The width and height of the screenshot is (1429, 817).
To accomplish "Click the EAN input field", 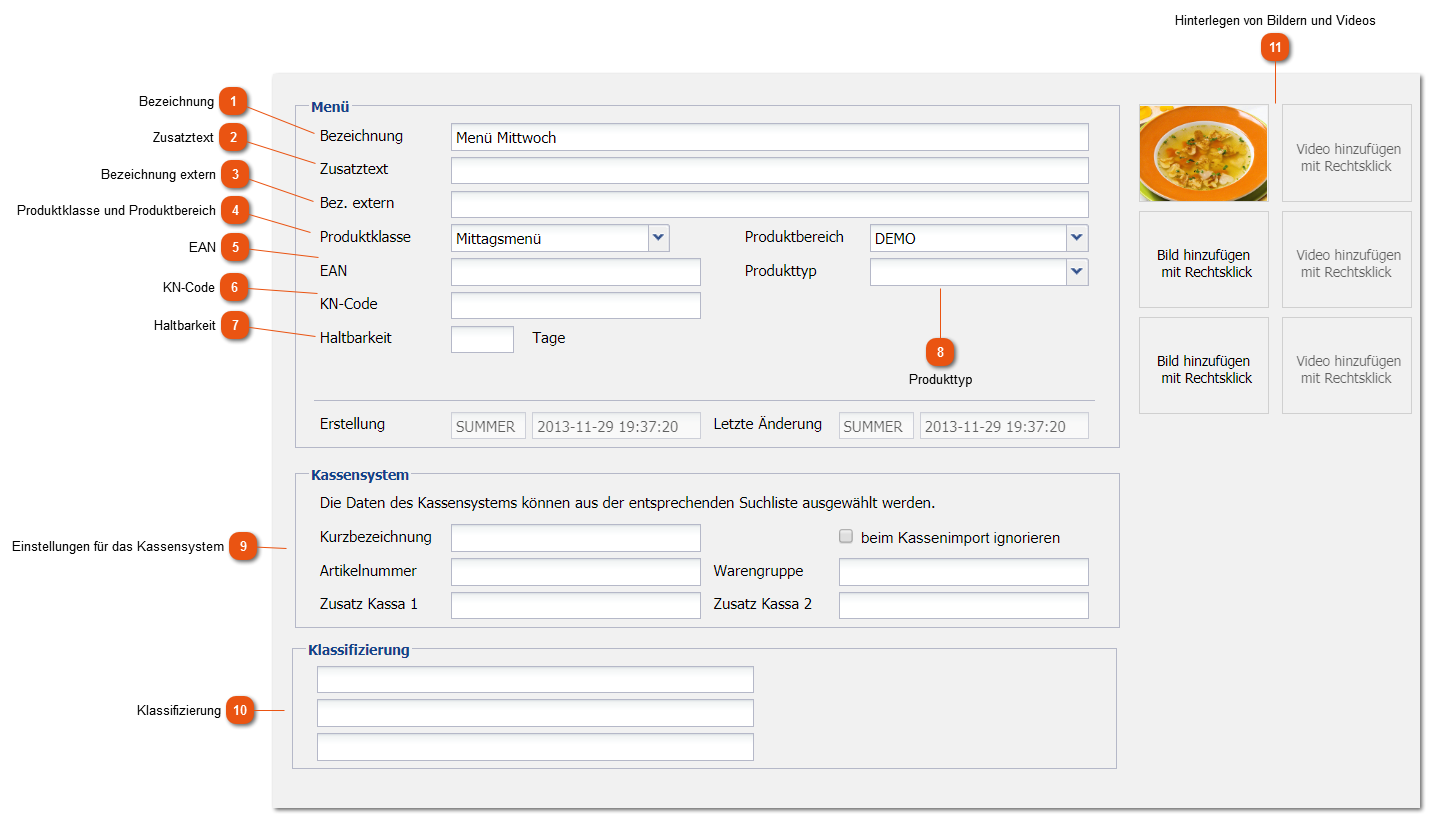I will pos(575,272).
